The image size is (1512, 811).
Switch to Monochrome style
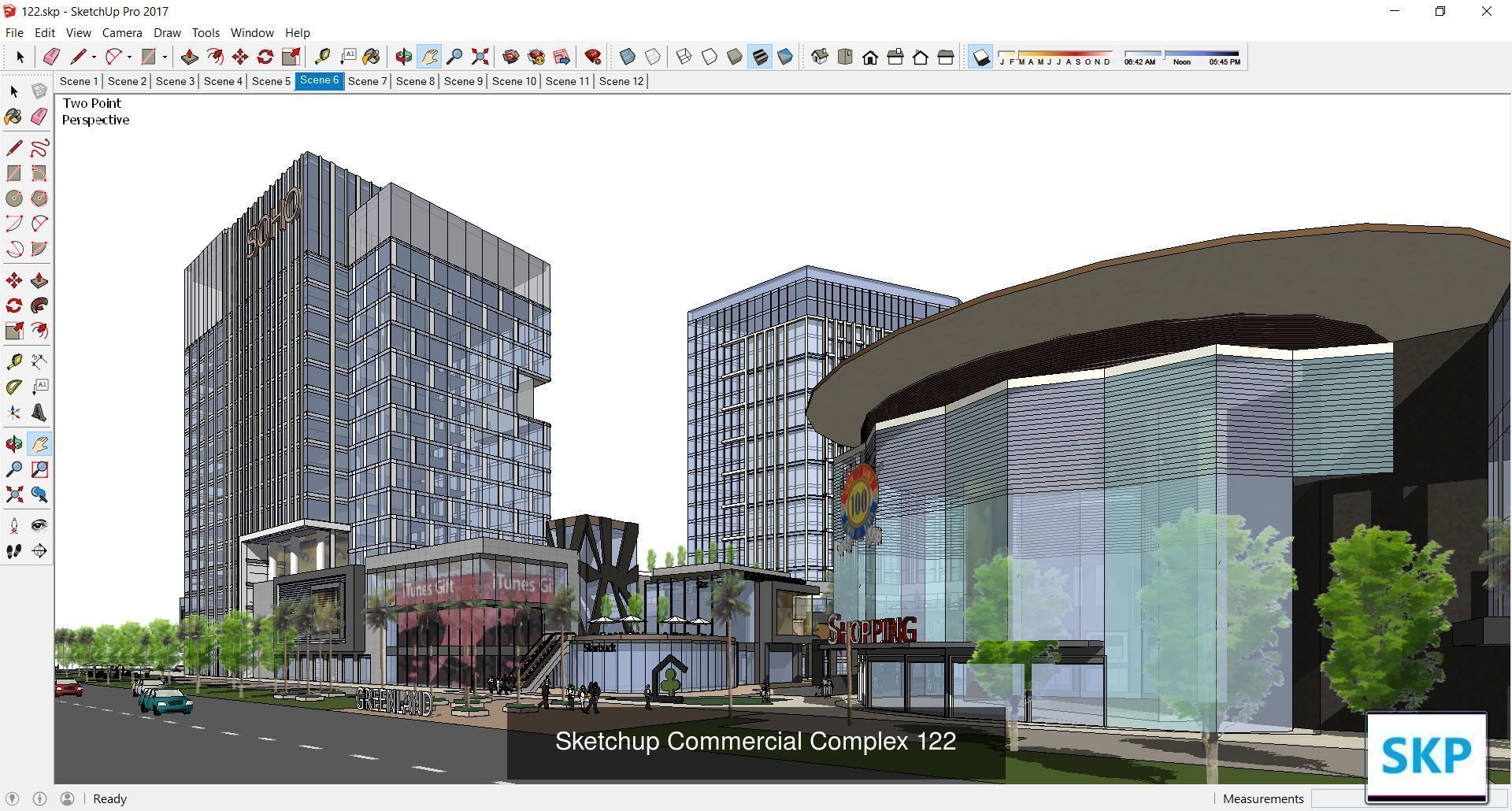[x=785, y=57]
